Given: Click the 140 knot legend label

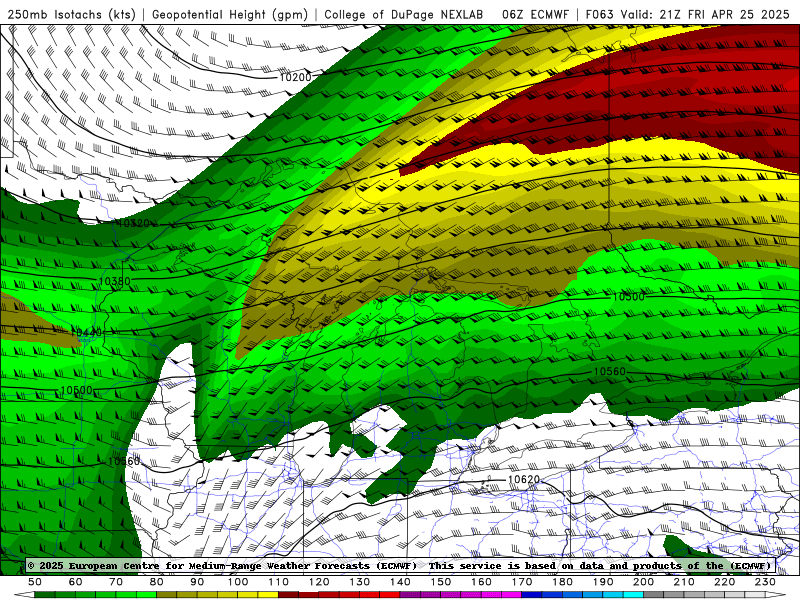Looking at the screenshot, I should (x=400, y=582).
